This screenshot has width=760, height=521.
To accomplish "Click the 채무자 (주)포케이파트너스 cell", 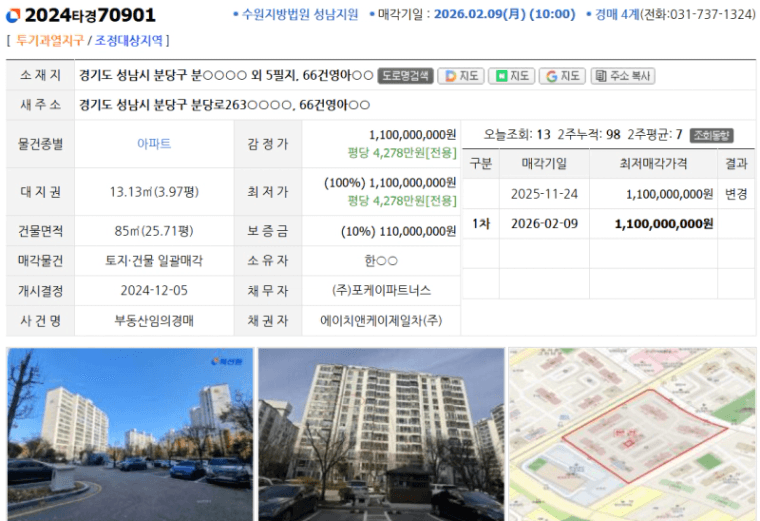I will (x=381, y=290).
